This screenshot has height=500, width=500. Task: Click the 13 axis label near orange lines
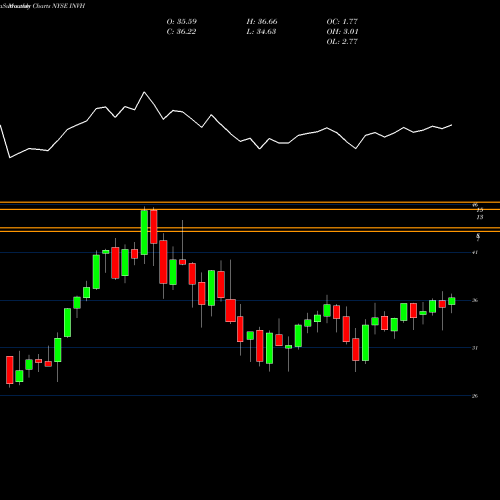(480, 217)
